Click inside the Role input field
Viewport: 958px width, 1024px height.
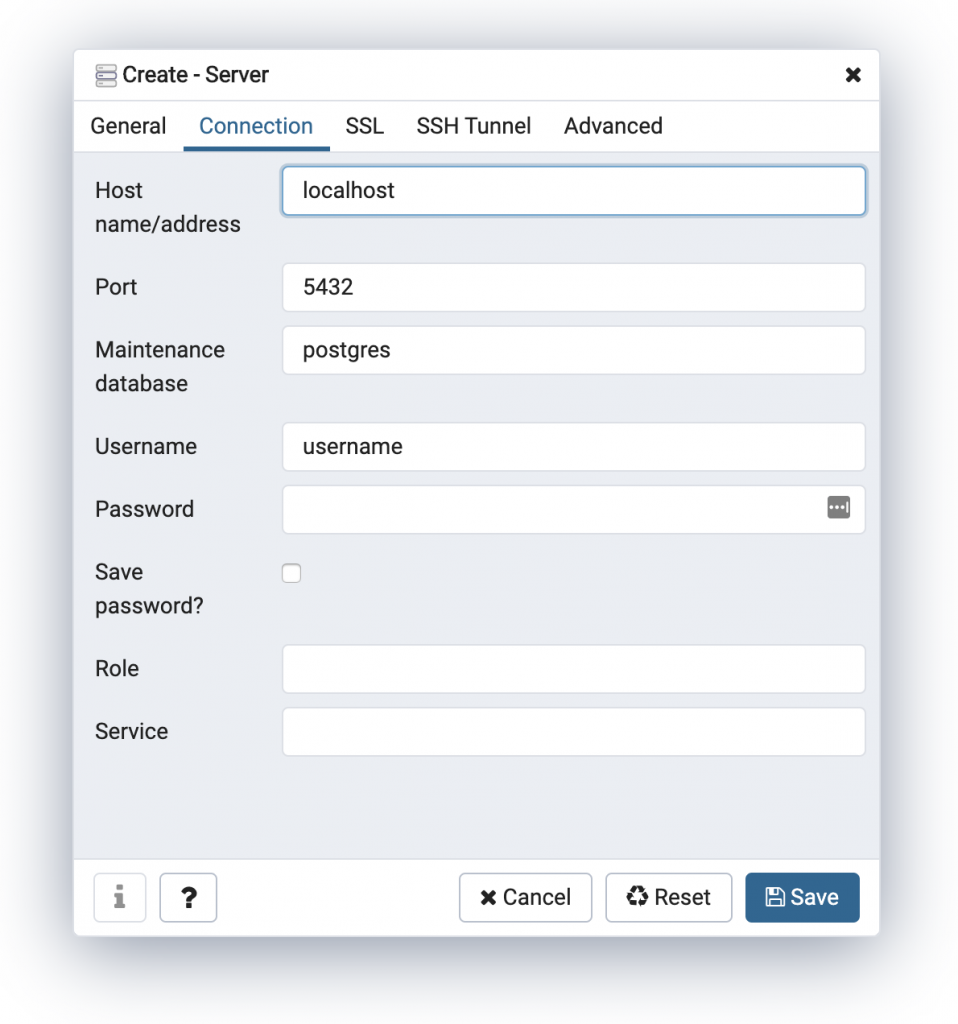pyautogui.click(x=573, y=669)
